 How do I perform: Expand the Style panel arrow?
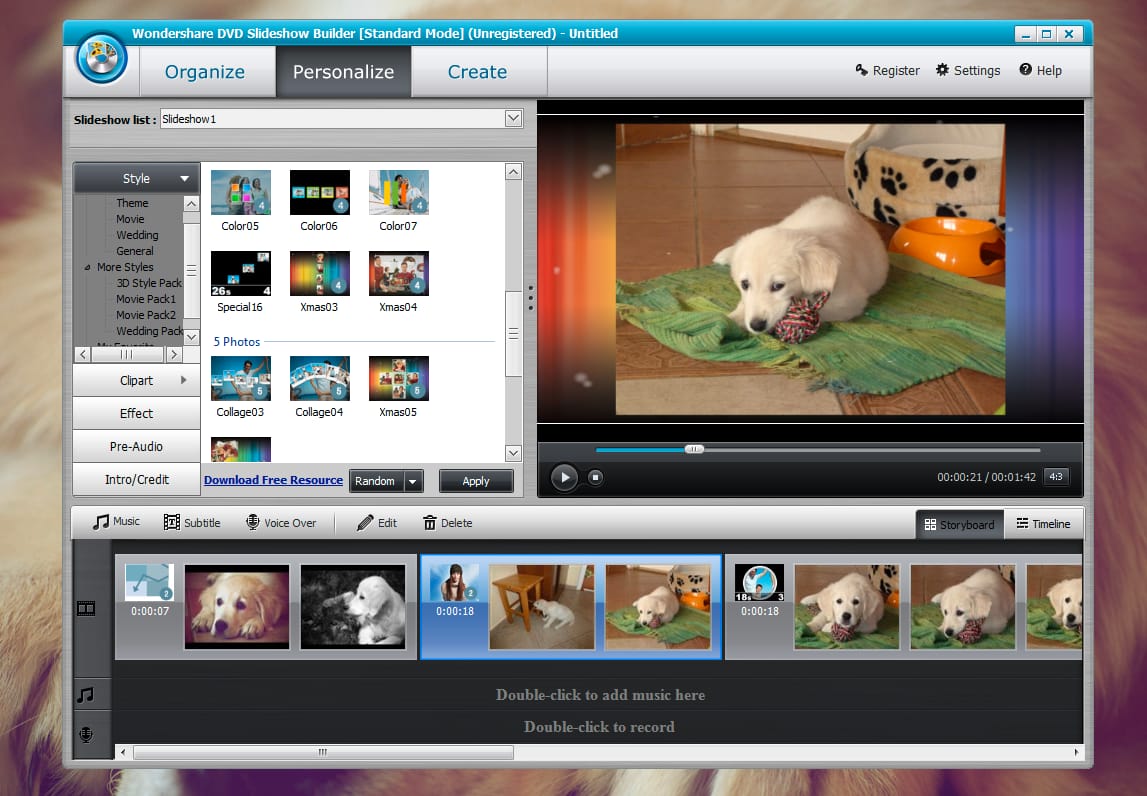coord(184,179)
